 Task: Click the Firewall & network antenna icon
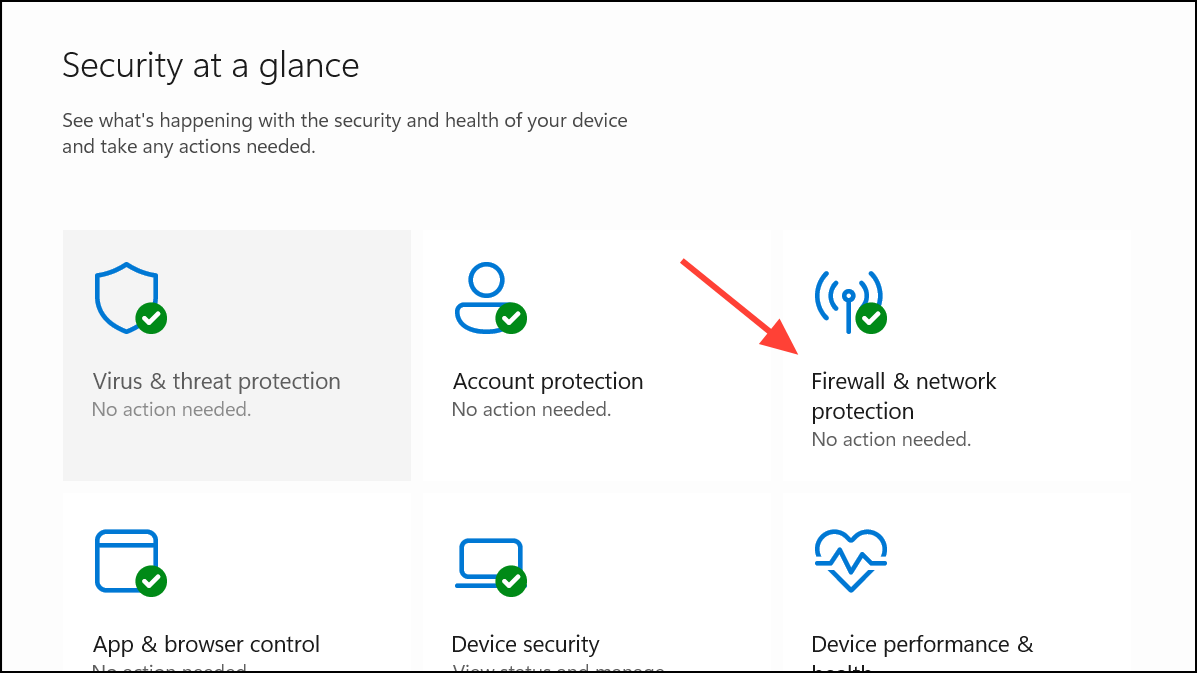pos(848,300)
